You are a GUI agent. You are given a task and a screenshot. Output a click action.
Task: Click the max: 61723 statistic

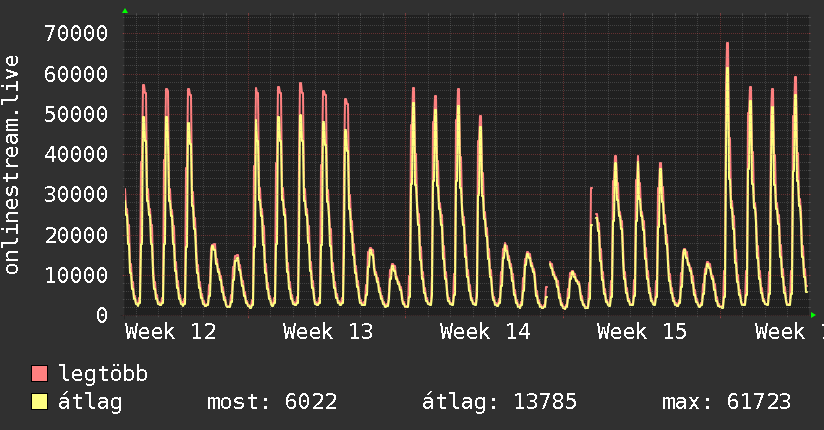(x=726, y=402)
